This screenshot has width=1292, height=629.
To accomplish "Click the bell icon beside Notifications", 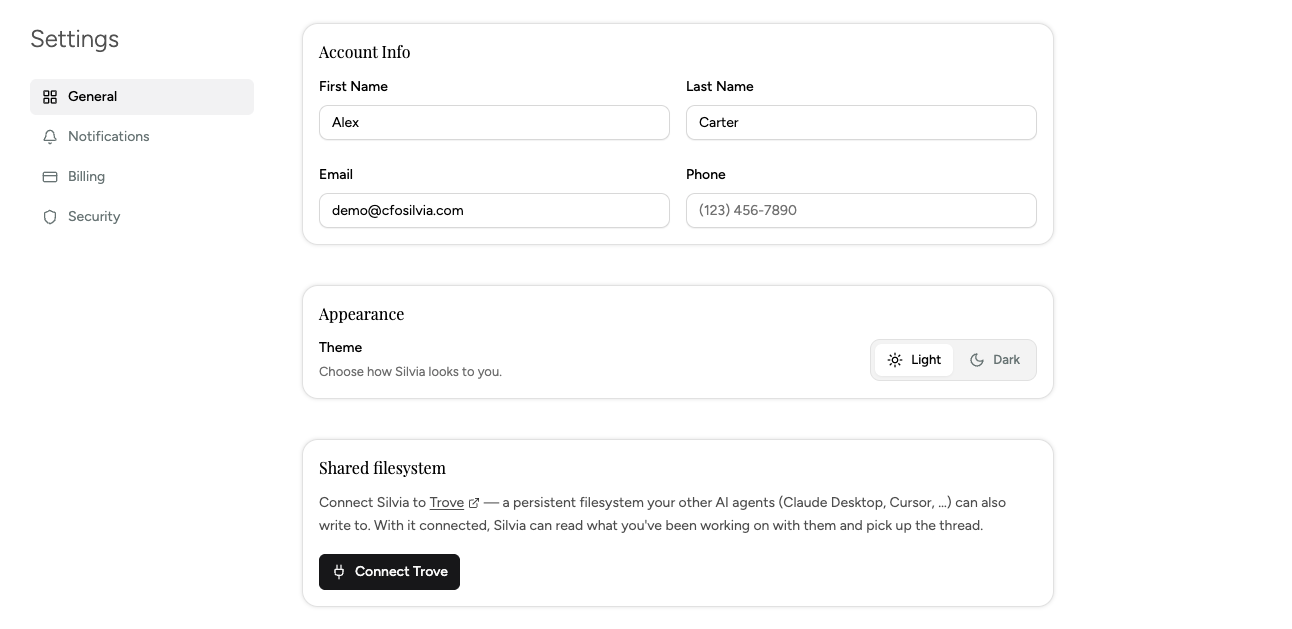I will pos(50,137).
